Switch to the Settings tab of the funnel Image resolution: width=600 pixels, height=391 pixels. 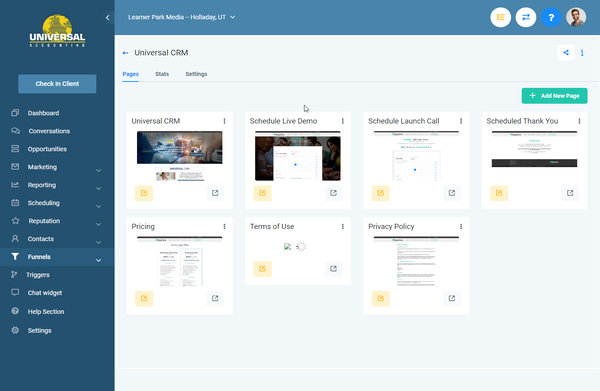(x=196, y=74)
